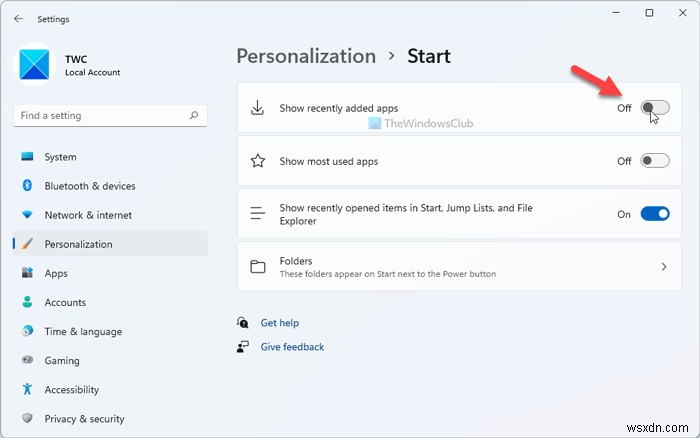Click 'These folders appear on Start' description
The height and width of the screenshot is (438, 700).
coord(388,274)
